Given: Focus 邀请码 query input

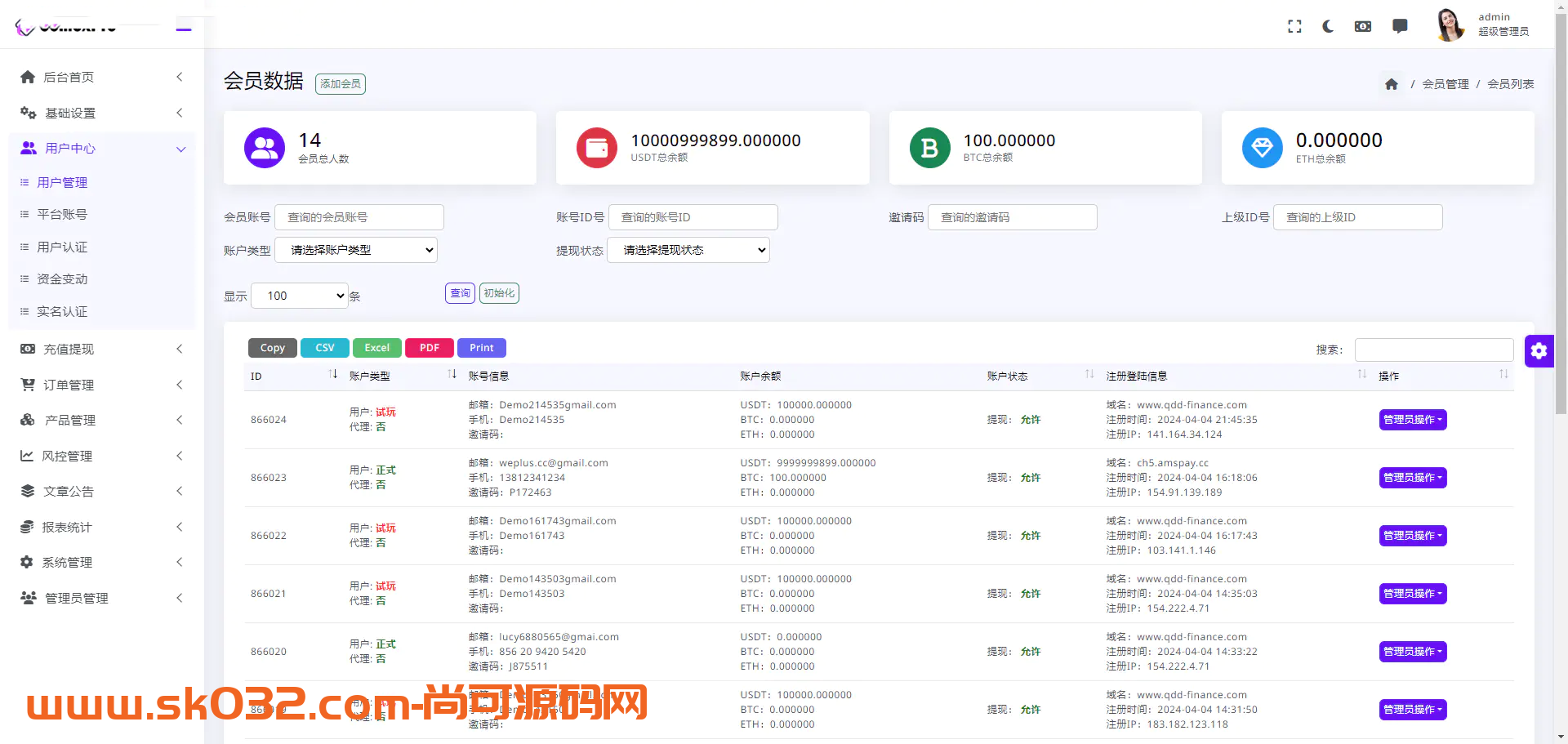Looking at the screenshot, I should pos(1013,217).
